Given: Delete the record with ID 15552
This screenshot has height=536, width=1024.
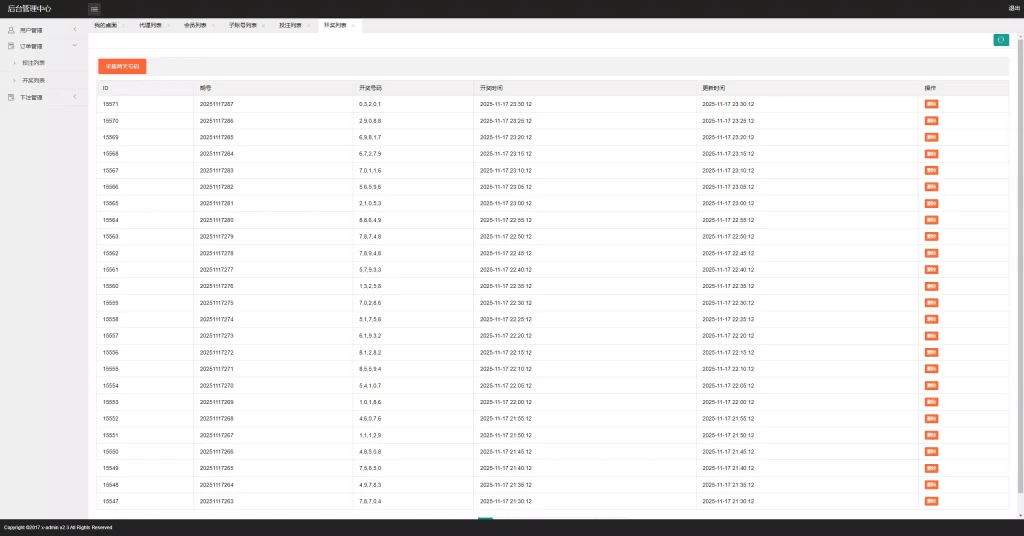Looking at the screenshot, I should (931, 418).
